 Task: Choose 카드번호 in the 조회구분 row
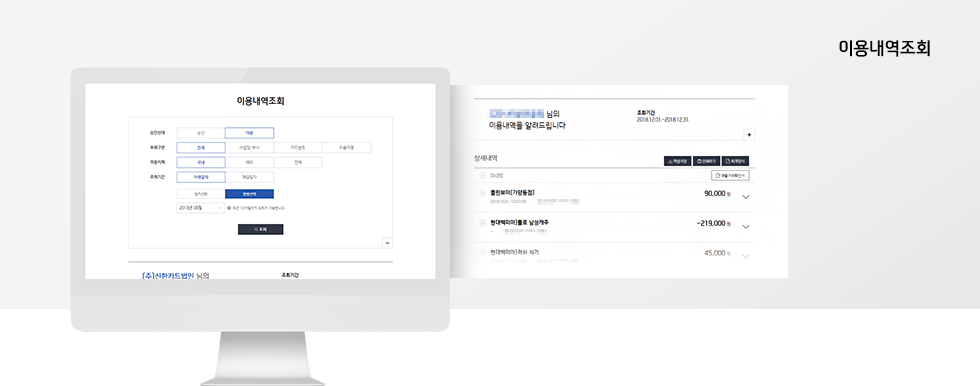click(x=298, y=148)
